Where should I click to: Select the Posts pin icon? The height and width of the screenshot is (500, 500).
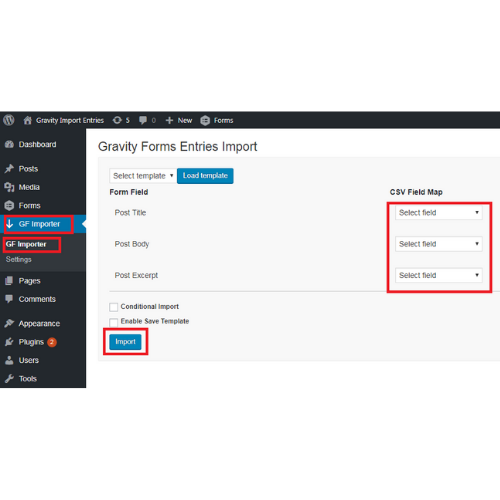coord(9,169)
